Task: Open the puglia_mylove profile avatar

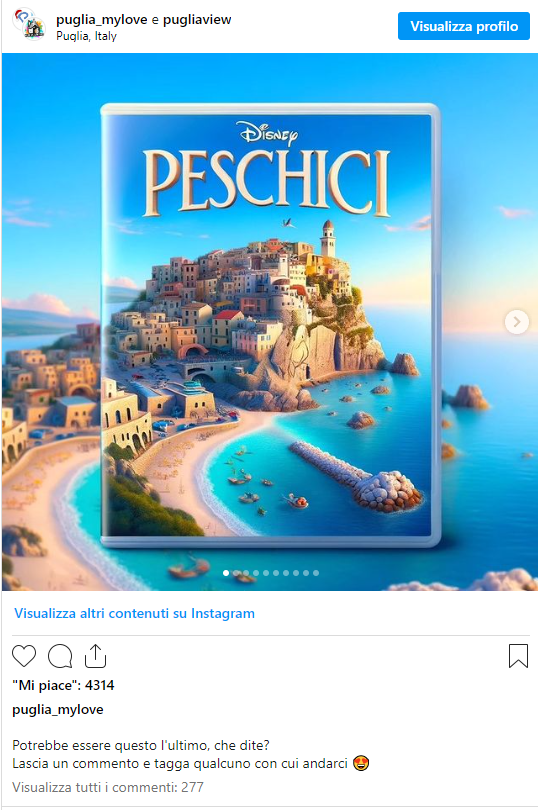Action: tap(29, 25)
